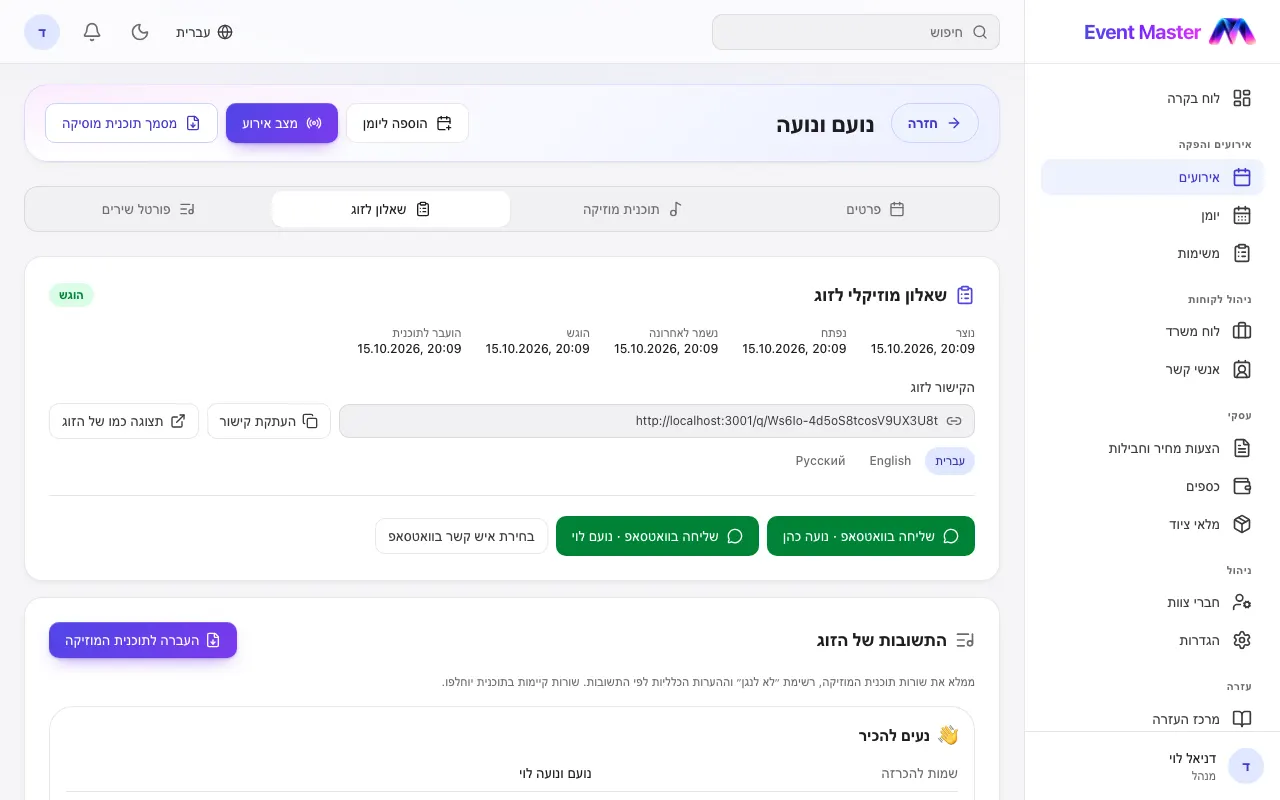
Task: Open מלאי ציוד equipment in sidebar
Action: point(1152,524)
